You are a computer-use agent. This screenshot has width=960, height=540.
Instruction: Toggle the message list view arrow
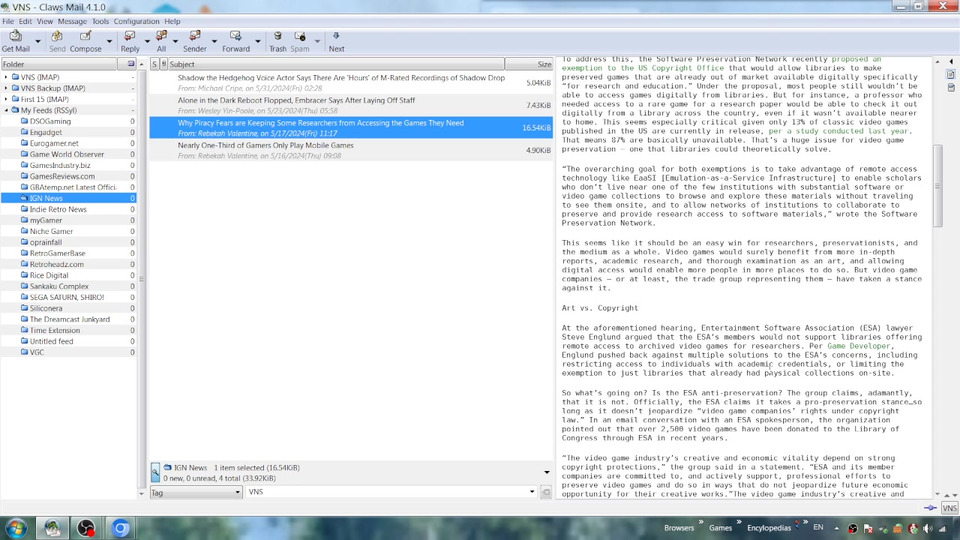point(547,472)
